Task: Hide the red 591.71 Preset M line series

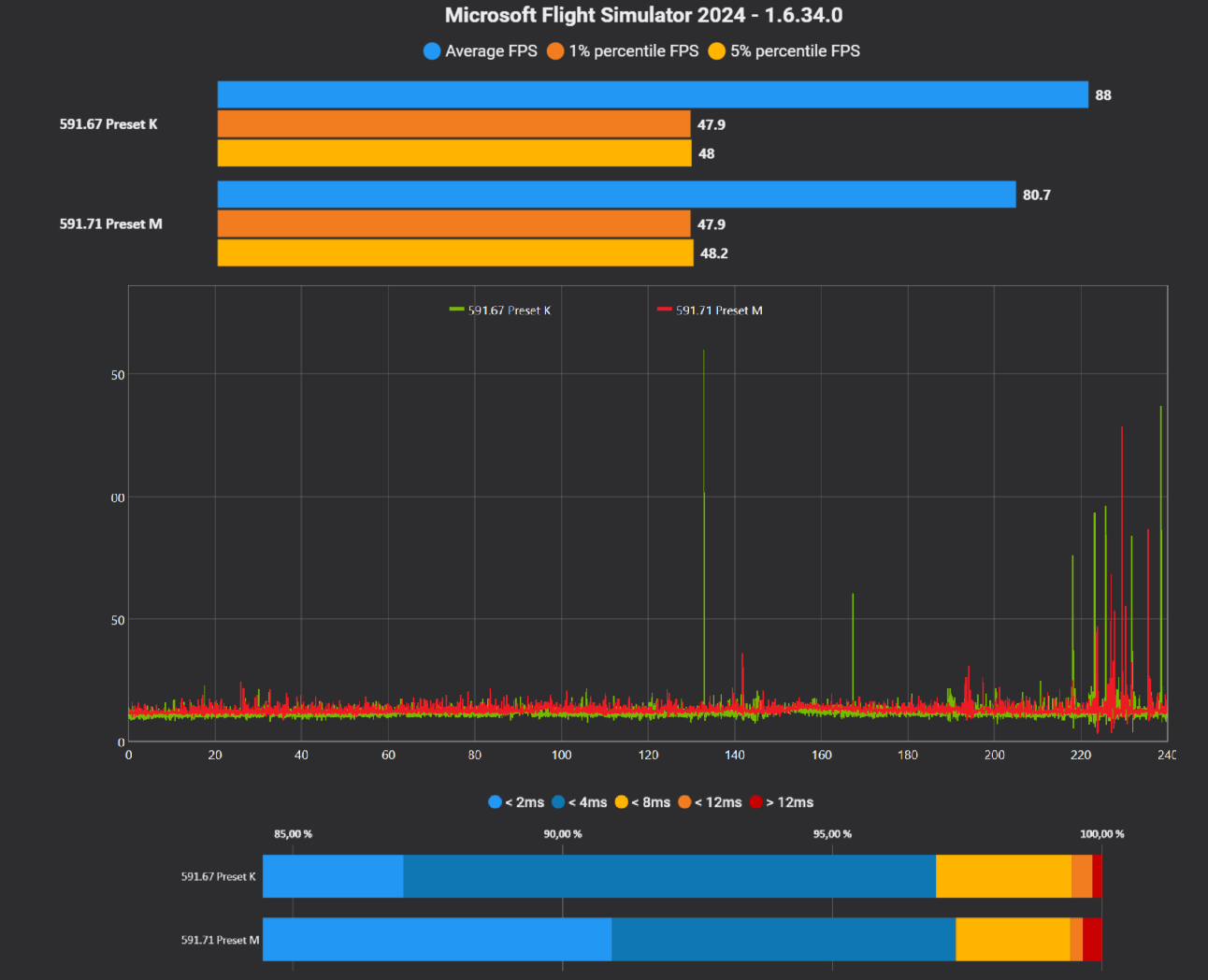Action: point(710,310)
